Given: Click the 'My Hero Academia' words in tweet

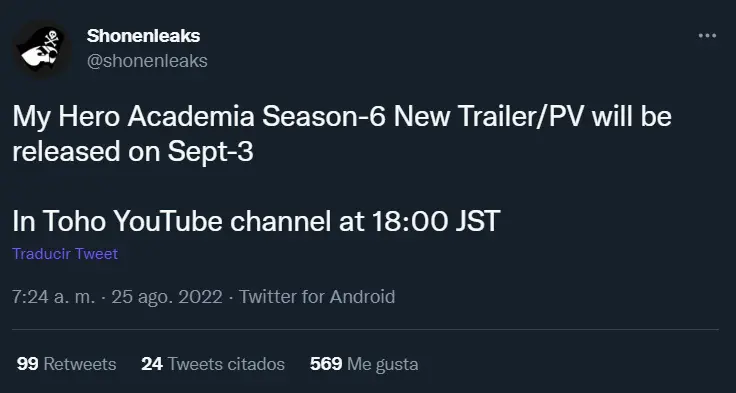Looking at the screenshot, I should (133, 117).
